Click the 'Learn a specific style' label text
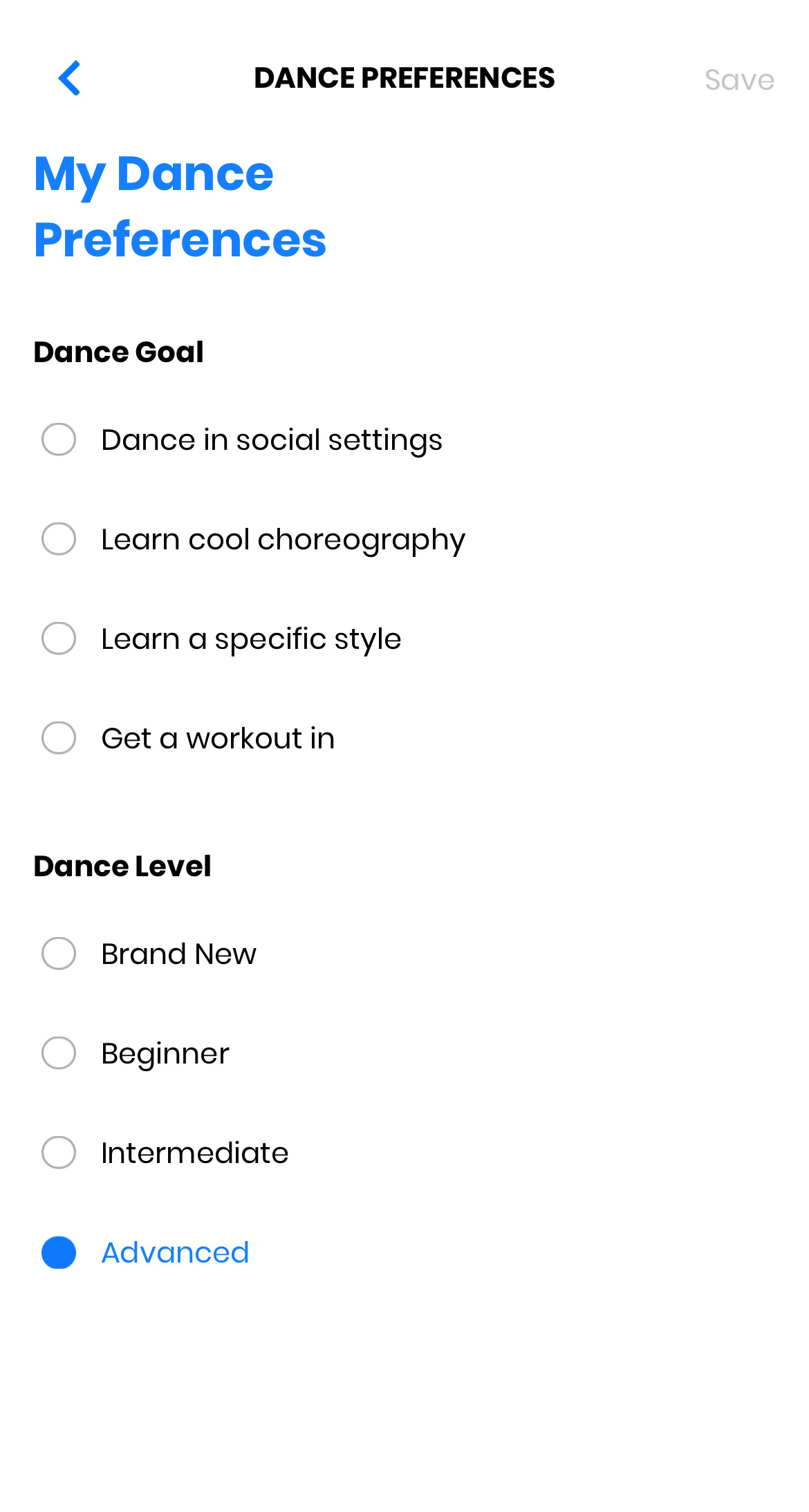The width and height of the screenshot is (809, 1512). [251, 639]
